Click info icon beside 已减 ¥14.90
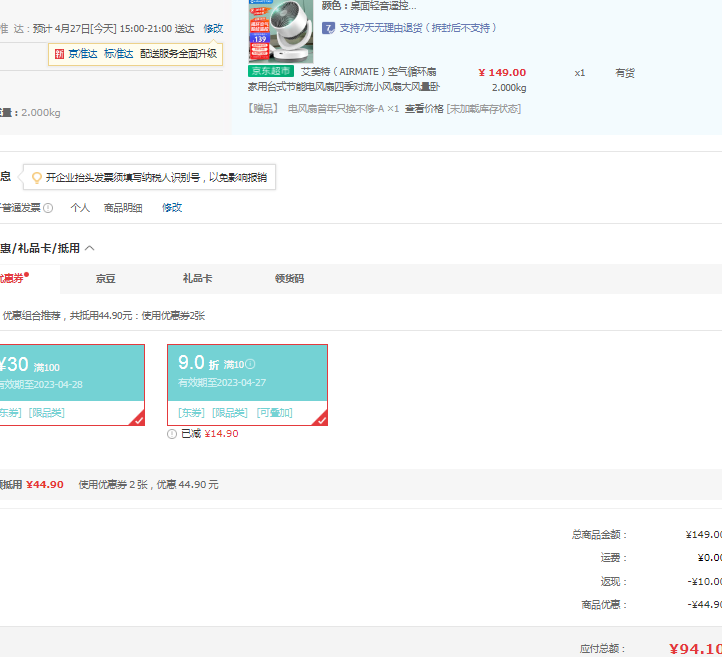The image size is (722, 657). (172, 434)
